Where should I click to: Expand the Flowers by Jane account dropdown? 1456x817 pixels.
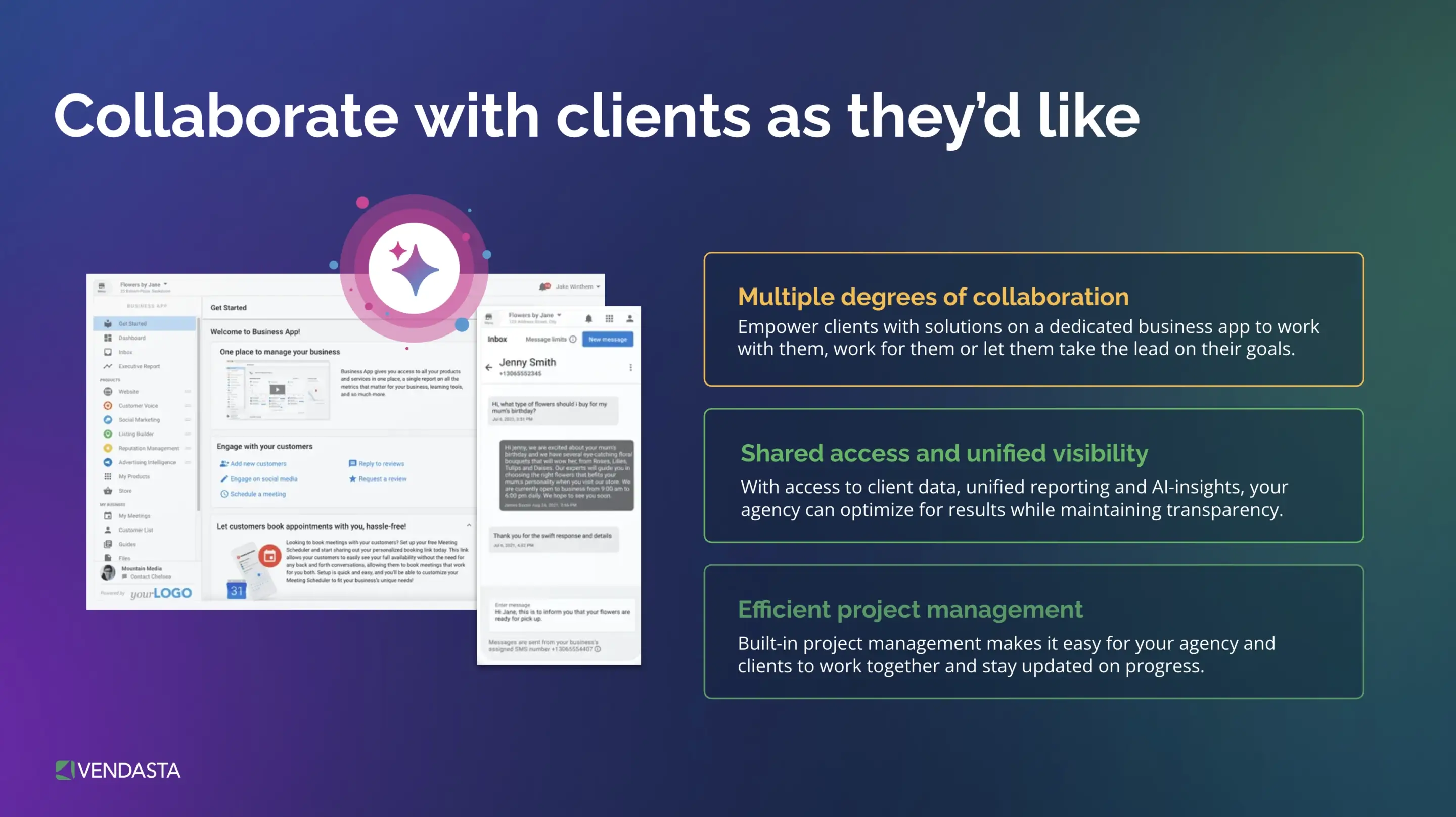pos(560,315)
